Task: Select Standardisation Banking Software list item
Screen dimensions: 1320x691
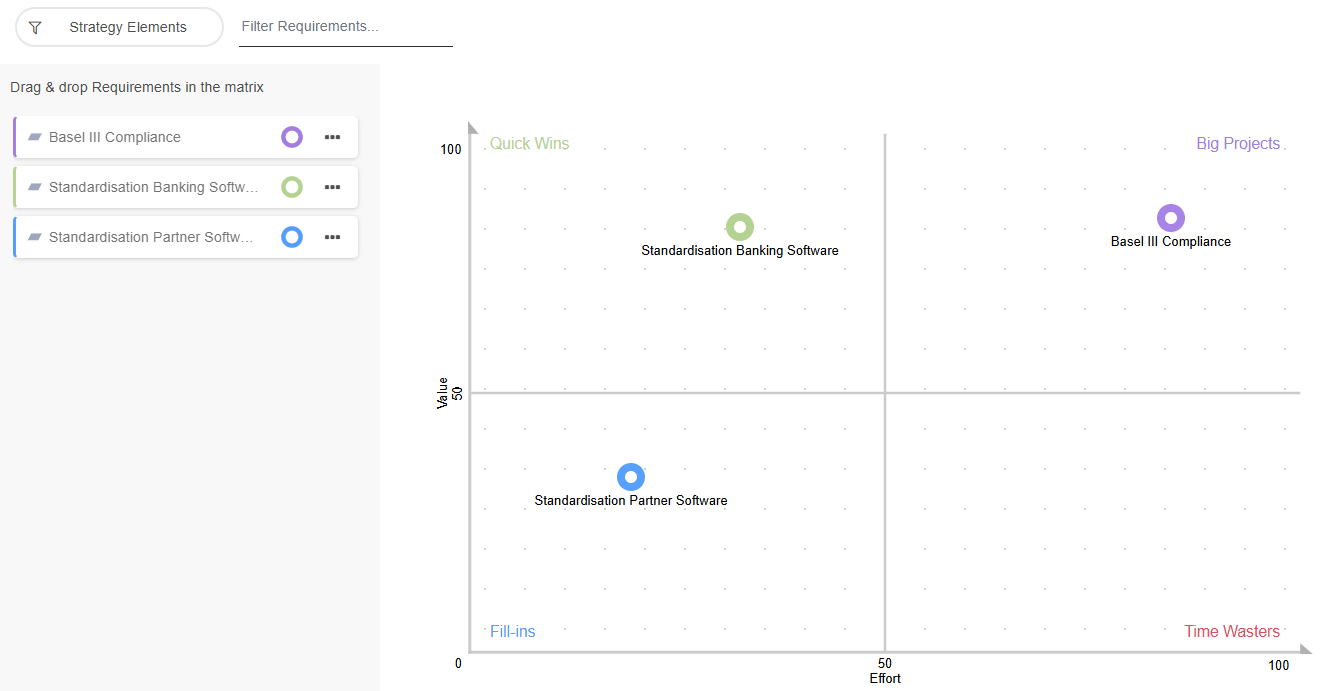Action: [150, 187]
